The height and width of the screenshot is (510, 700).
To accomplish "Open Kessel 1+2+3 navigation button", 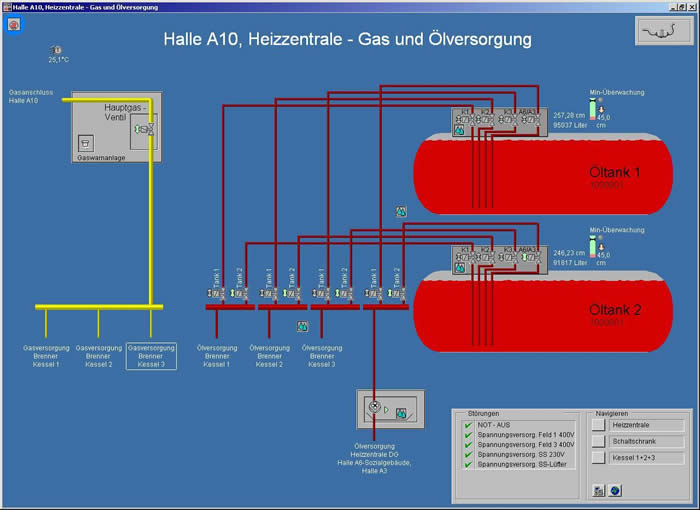I will point(598,457).
